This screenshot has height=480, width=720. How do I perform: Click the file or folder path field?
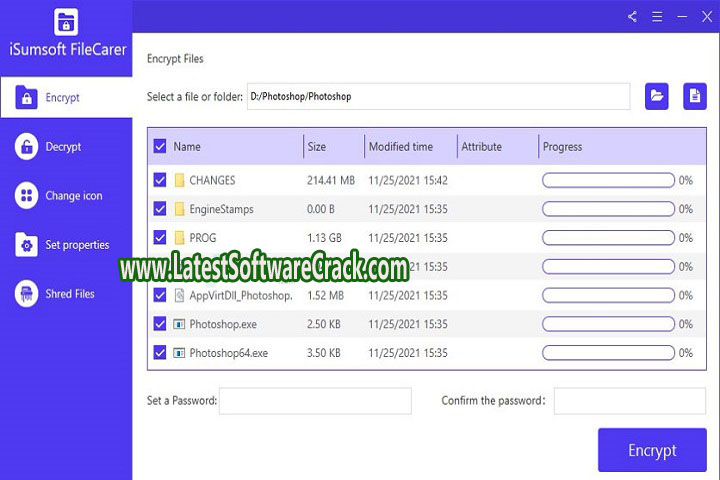439,96
